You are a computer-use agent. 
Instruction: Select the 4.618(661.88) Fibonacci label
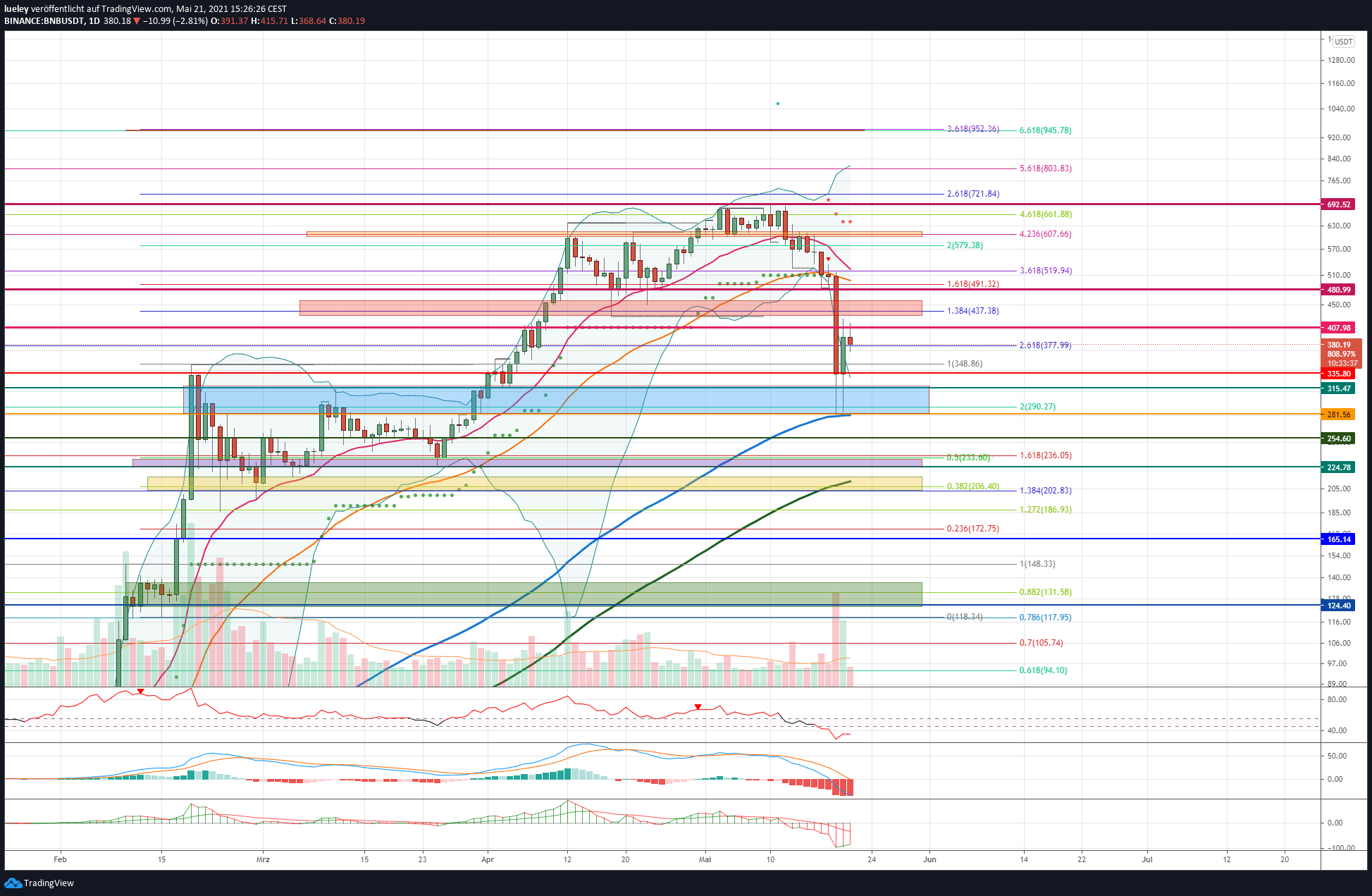tap(1045, 214)
